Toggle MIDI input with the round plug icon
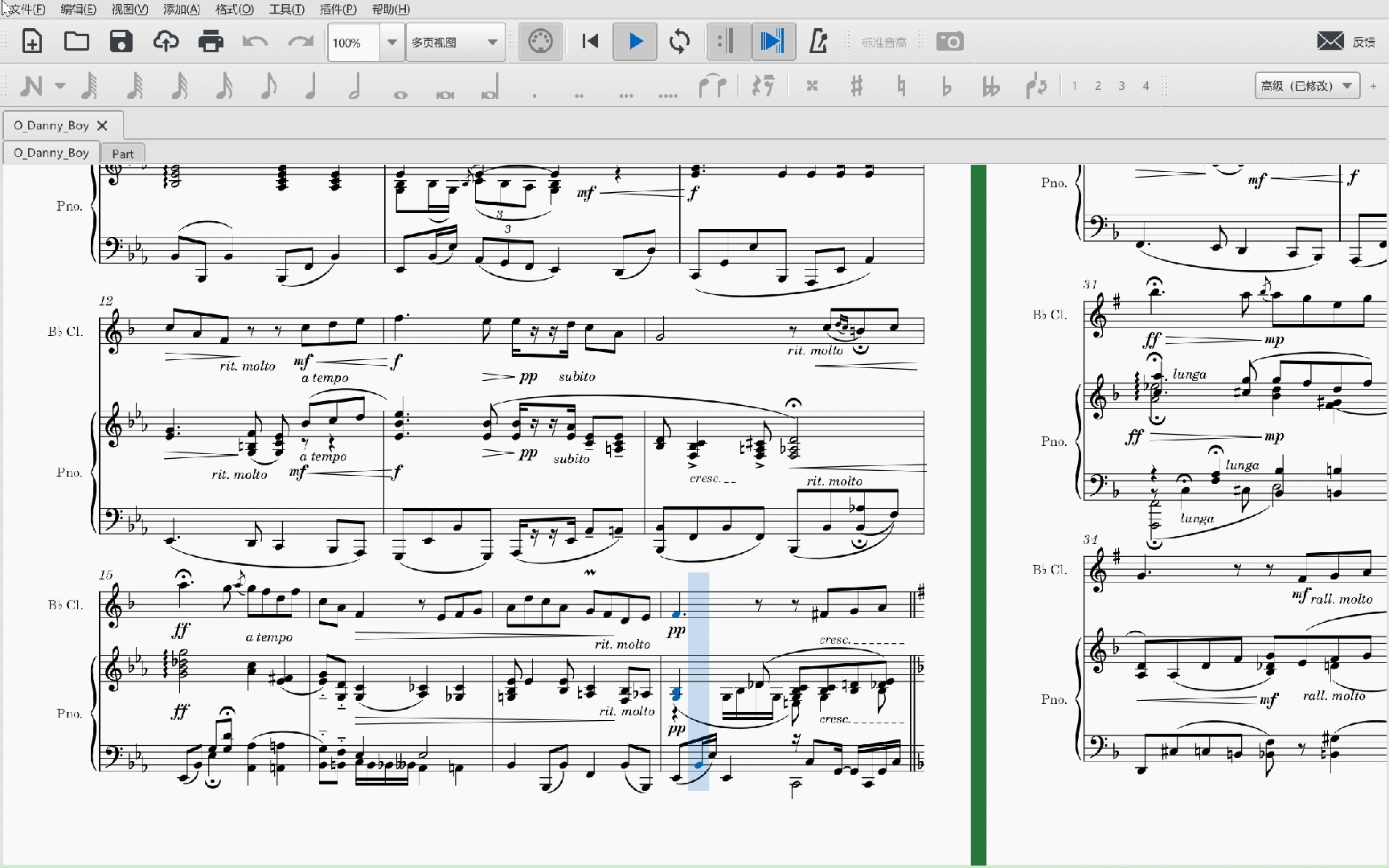 540,42
